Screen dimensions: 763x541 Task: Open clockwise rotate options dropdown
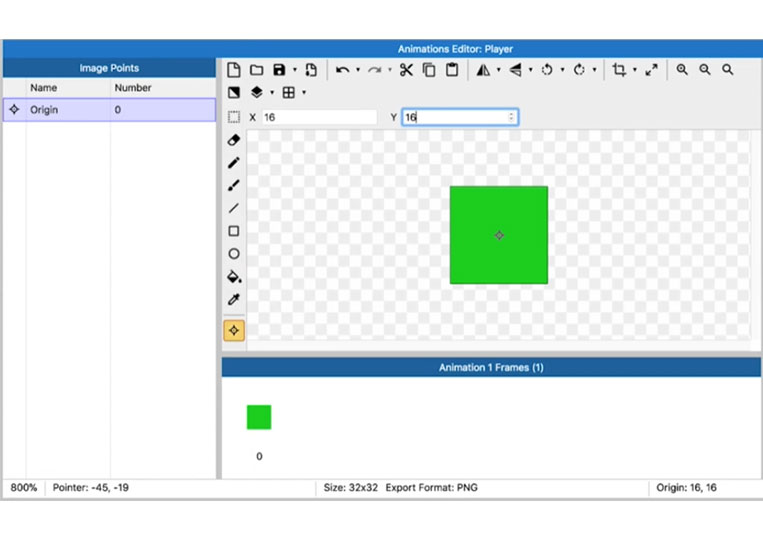[595, 70]
